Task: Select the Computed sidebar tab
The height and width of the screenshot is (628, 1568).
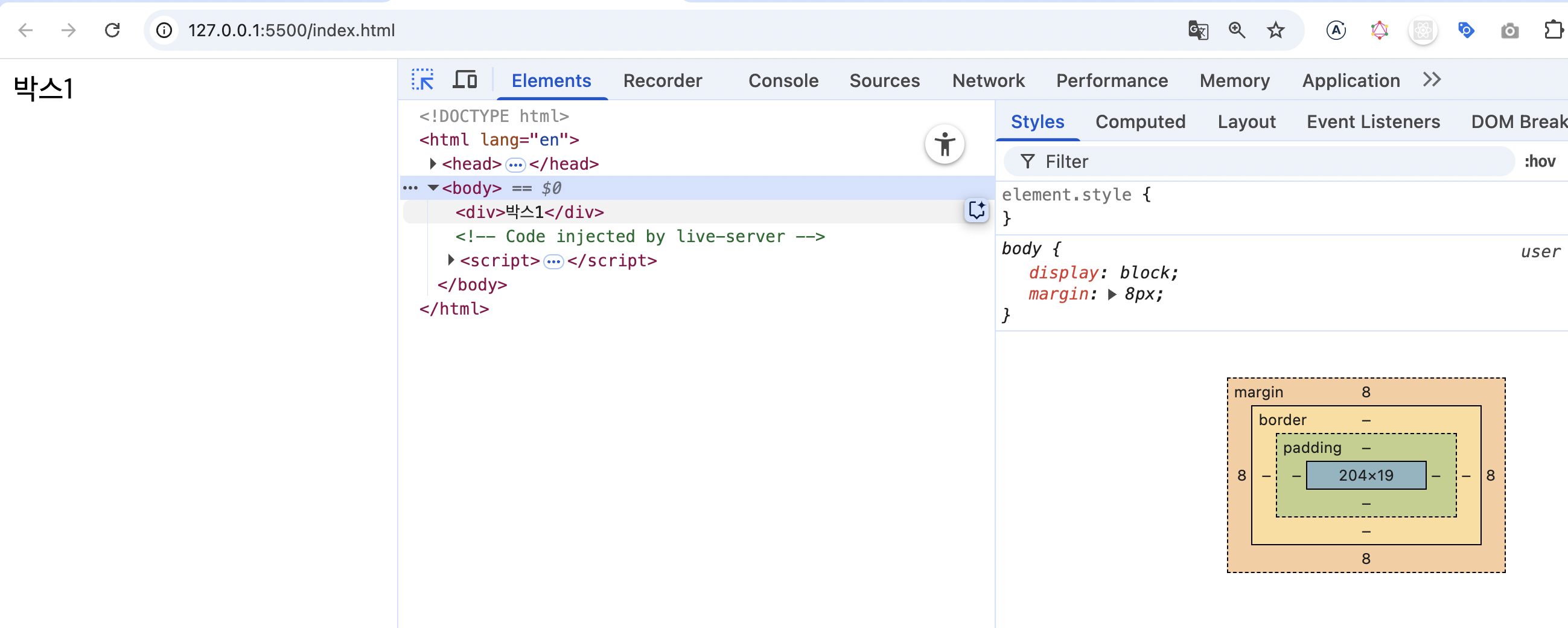Action: [1140, 122]
